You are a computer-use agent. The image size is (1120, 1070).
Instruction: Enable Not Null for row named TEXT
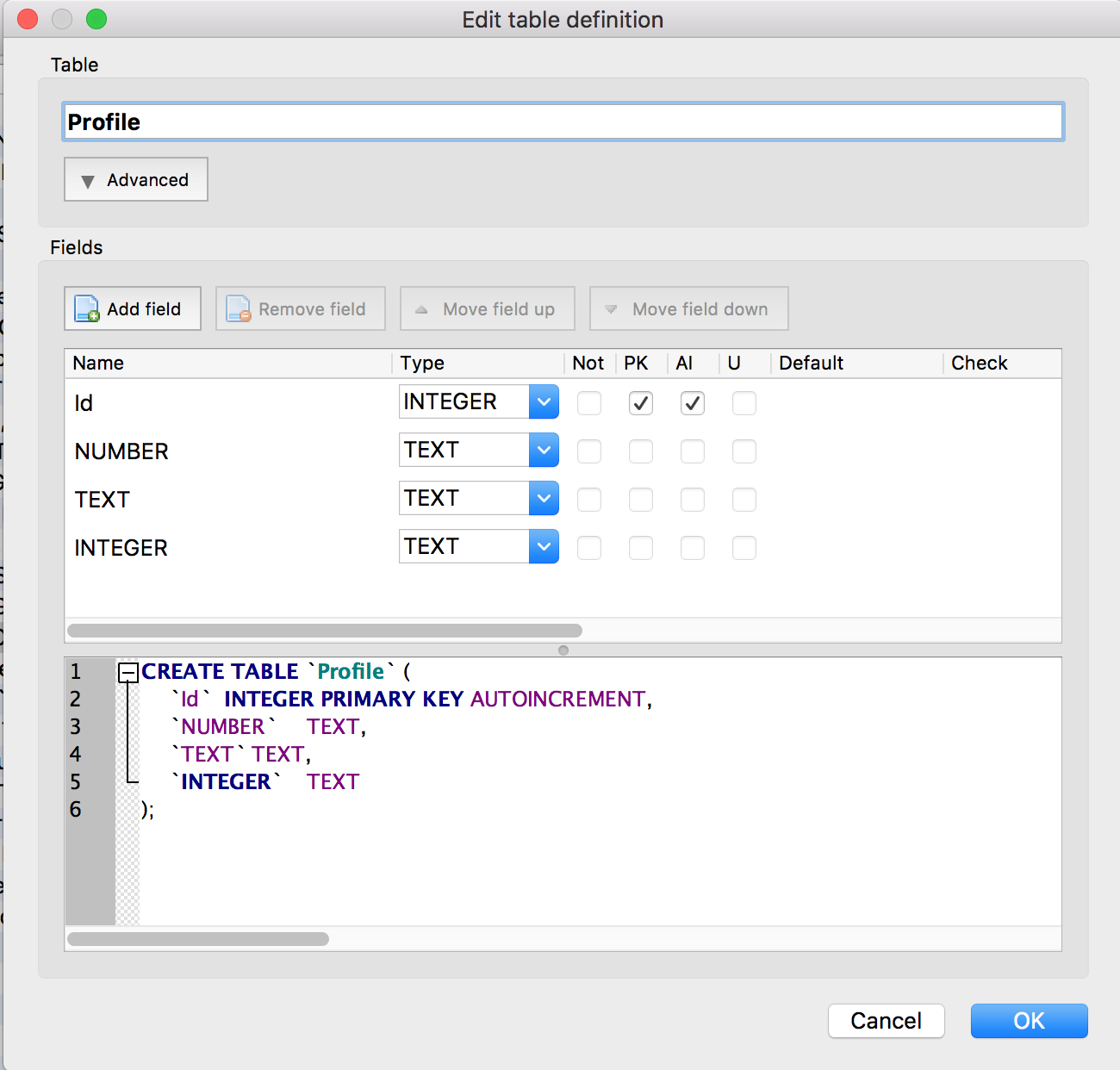589,500
